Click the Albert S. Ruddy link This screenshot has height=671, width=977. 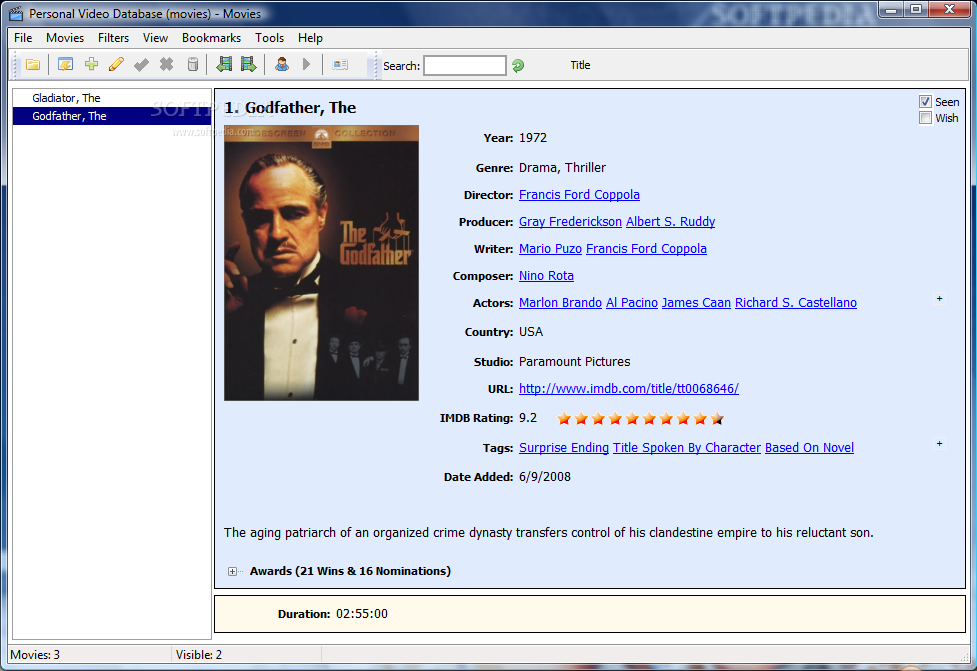point(670,222)
